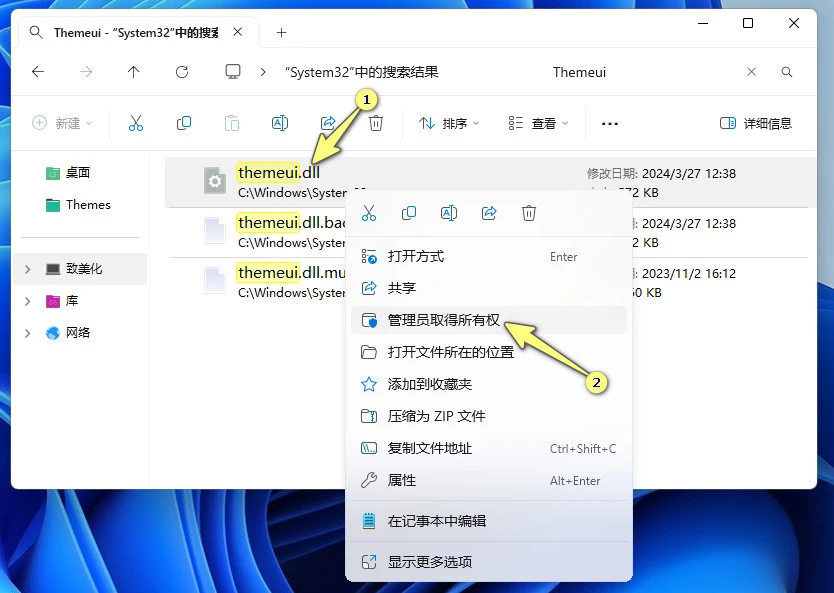The width and height of the screenshot is (834, 593).
Task: Toggle the 详细信息 details pane
Action: point(756,123)
